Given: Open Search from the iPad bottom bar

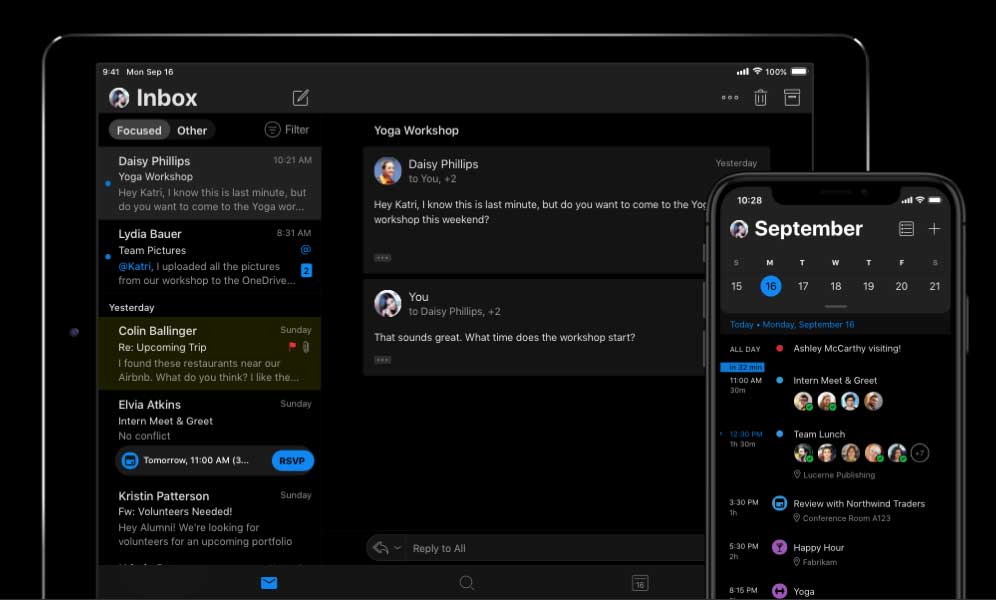Looking at the screenshot, I should [466, 582].
